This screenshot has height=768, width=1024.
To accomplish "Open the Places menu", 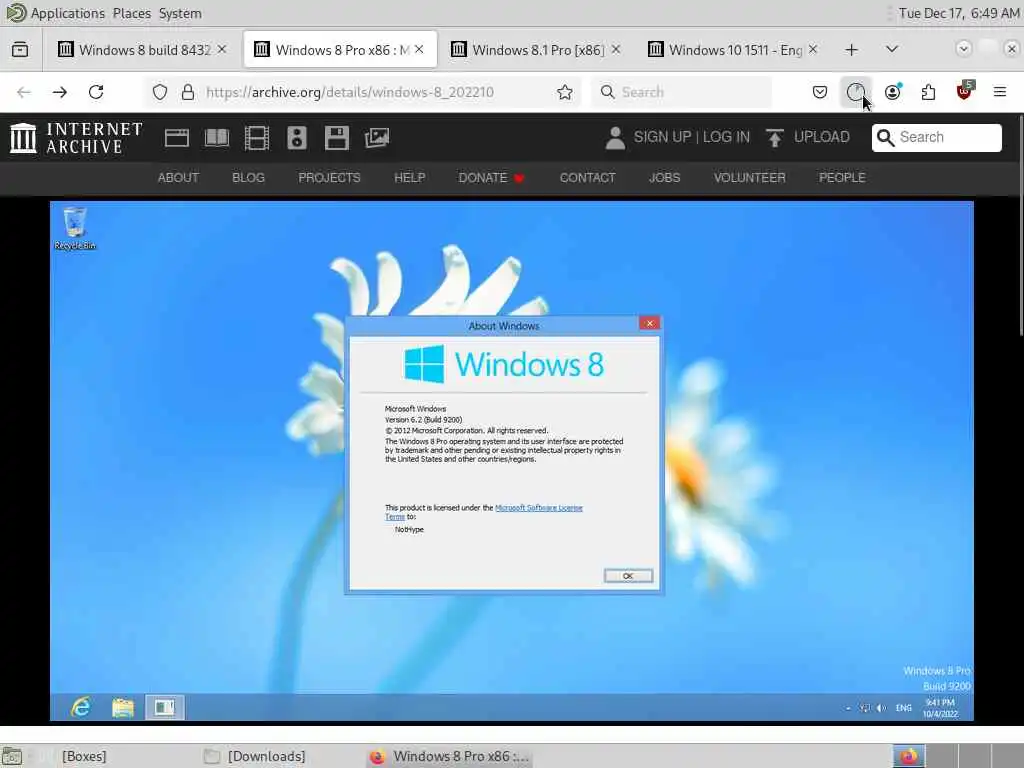I will pyautogui.click(x=132, y=13).
